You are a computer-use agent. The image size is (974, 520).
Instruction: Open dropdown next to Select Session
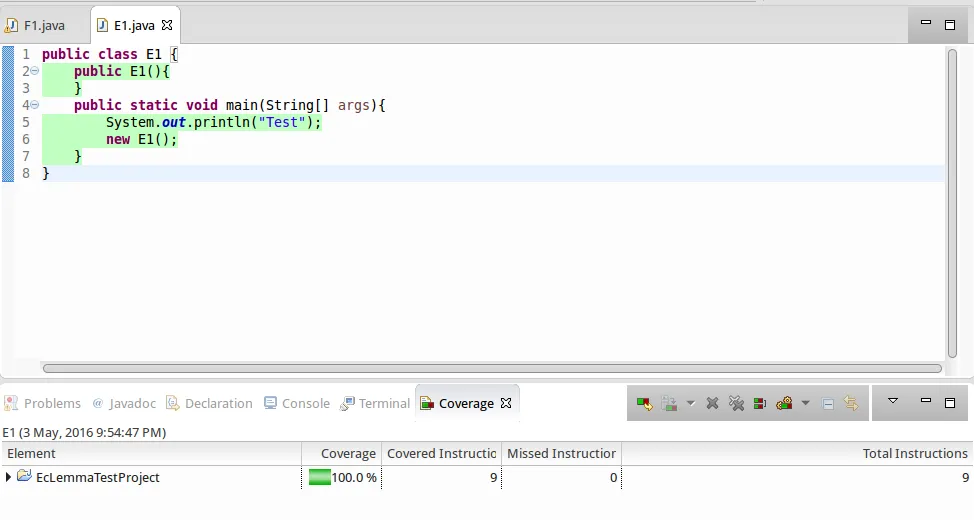point(805,404)
